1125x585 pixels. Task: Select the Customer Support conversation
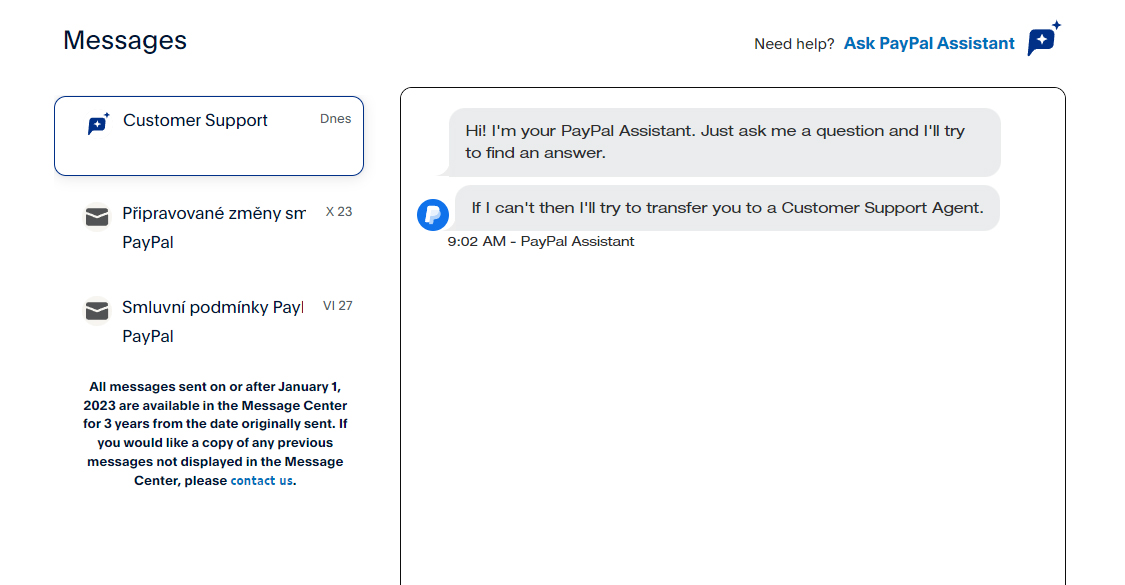click(x=209, y=136)
